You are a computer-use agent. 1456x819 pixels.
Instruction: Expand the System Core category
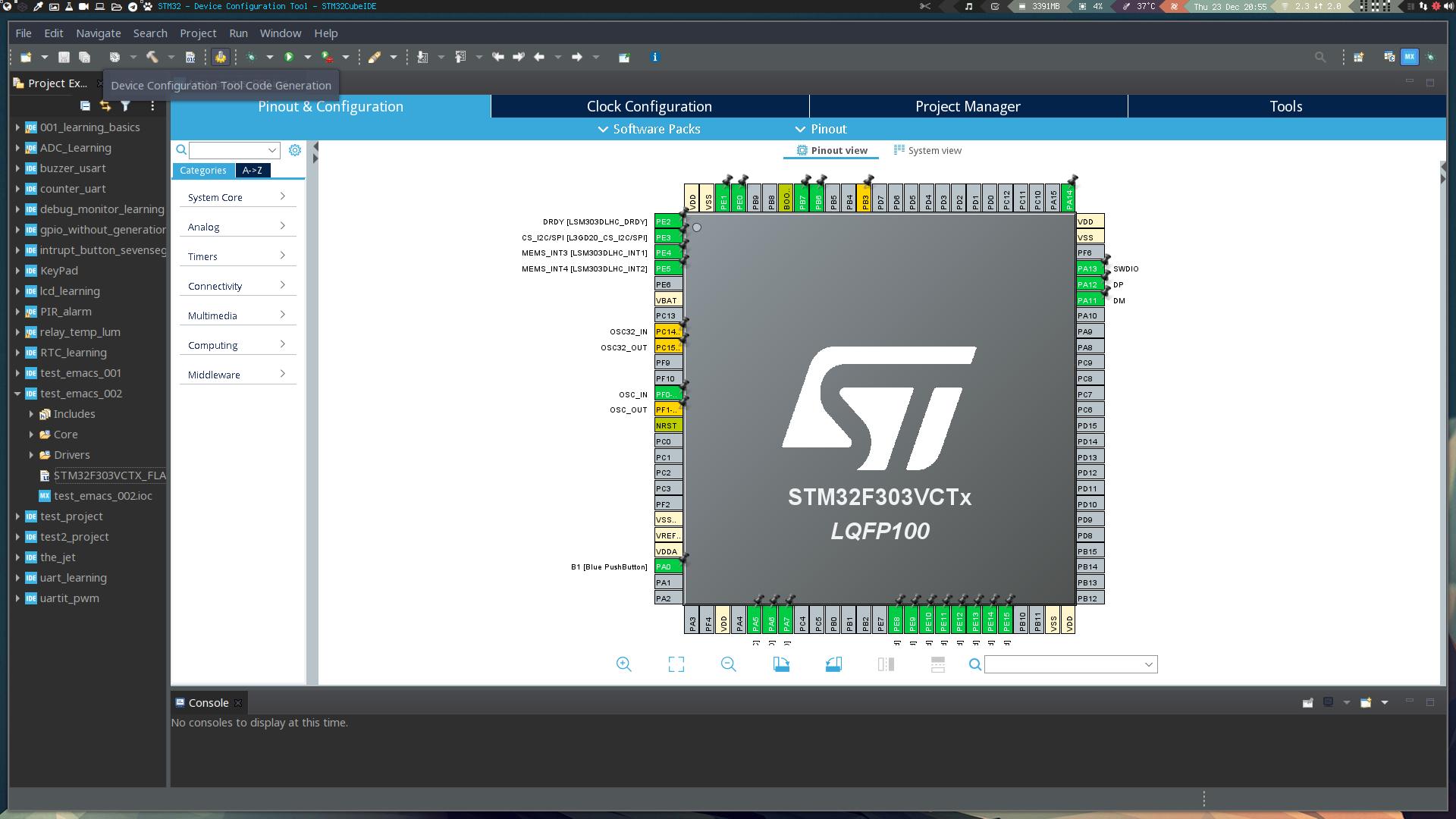click(237, 197)
